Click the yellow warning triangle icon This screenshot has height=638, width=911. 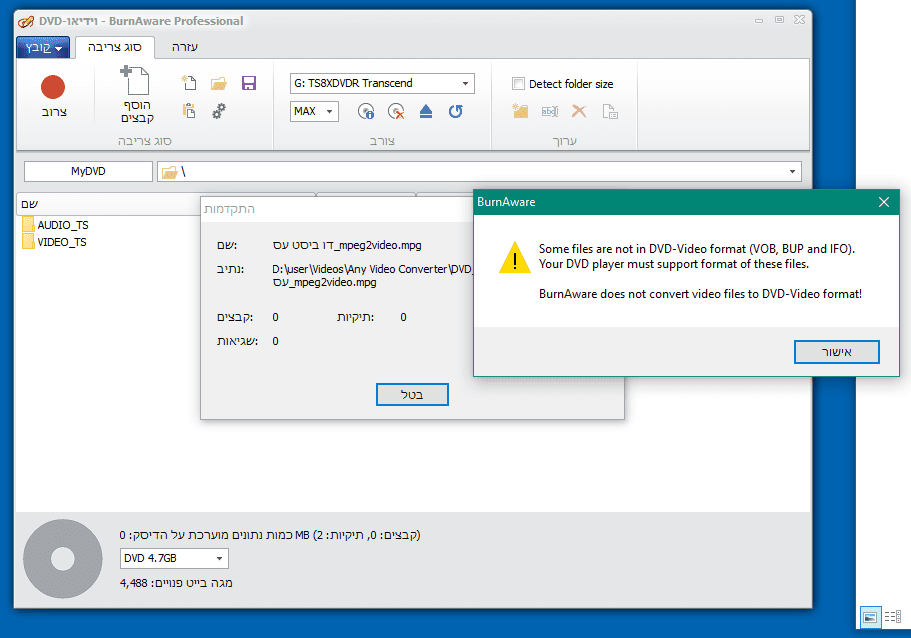(x=515, y=257)
